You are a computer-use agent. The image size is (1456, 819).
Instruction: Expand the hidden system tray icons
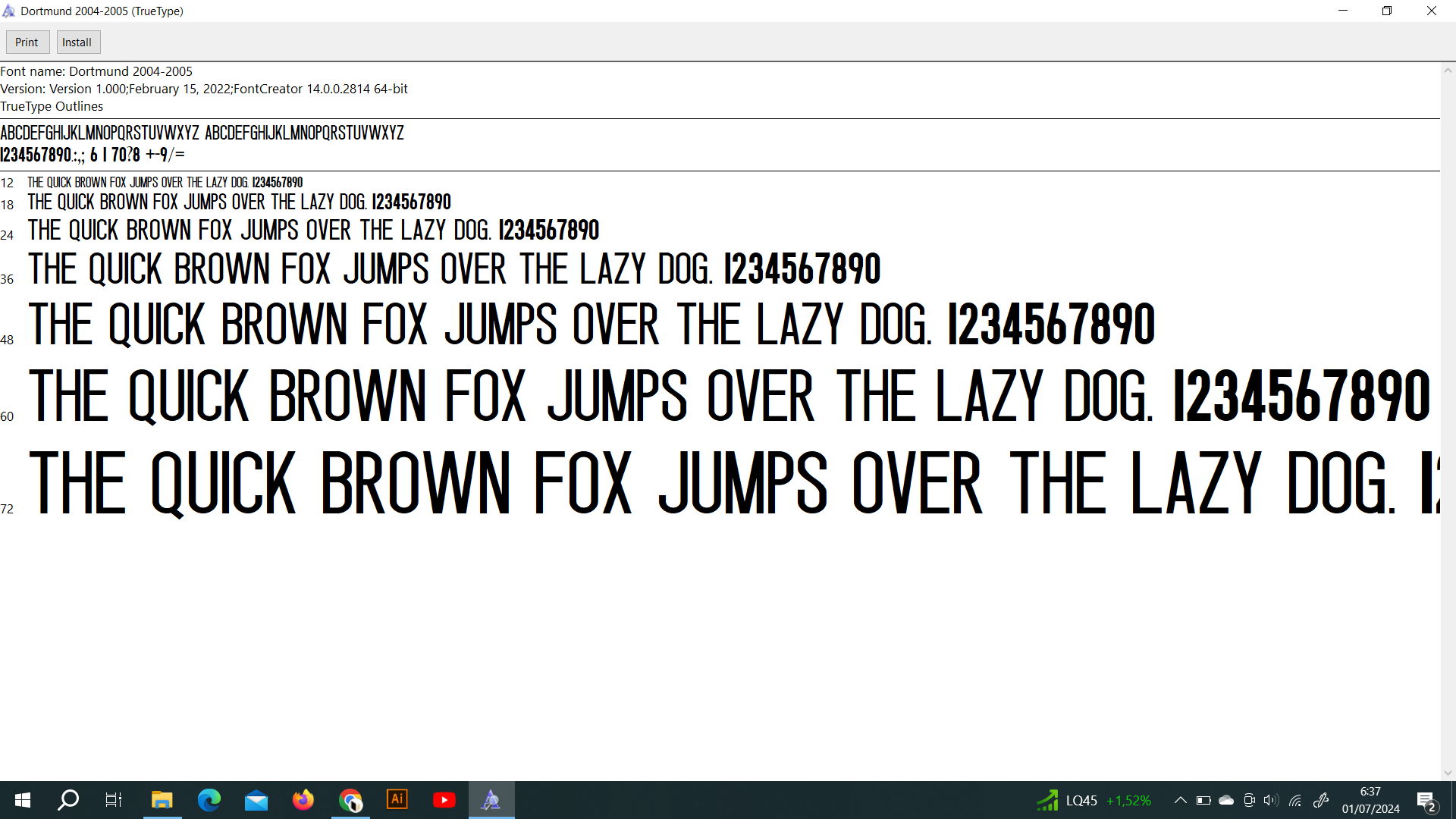pyautogui.click(x=1181, y=800)
